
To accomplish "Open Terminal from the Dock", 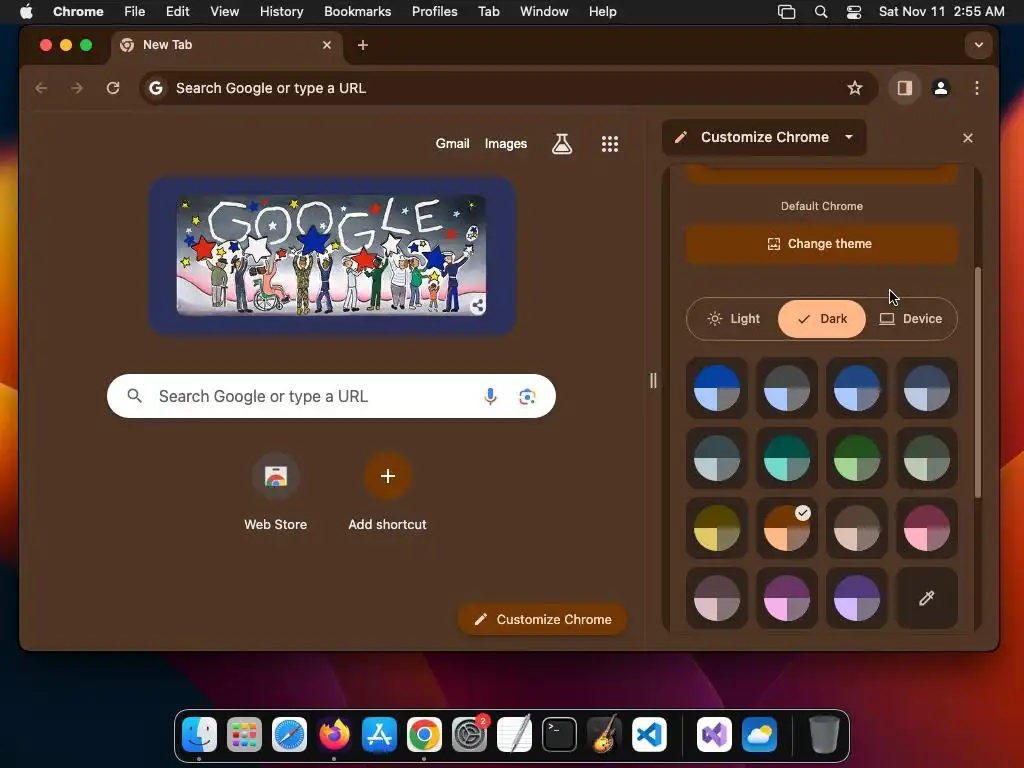I will (560, 735).
